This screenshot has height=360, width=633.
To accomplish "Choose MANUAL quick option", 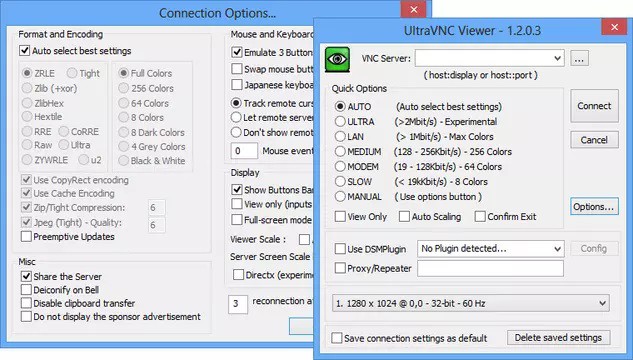I will click(x=340, y=197).
